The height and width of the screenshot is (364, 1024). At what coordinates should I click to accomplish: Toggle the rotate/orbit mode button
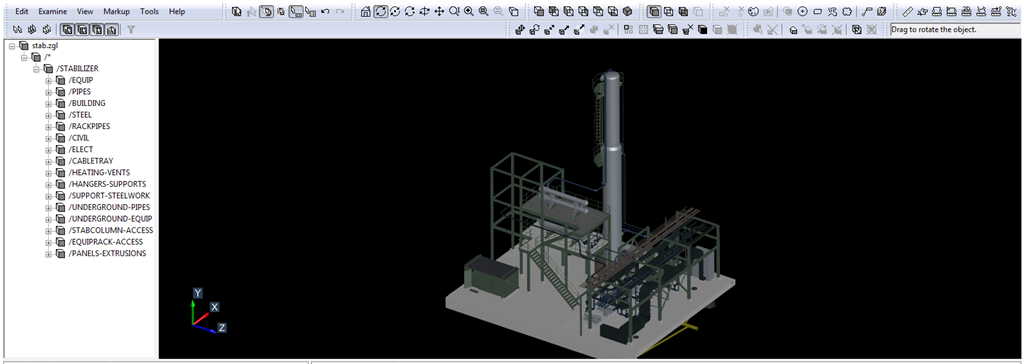pos(381,12)
